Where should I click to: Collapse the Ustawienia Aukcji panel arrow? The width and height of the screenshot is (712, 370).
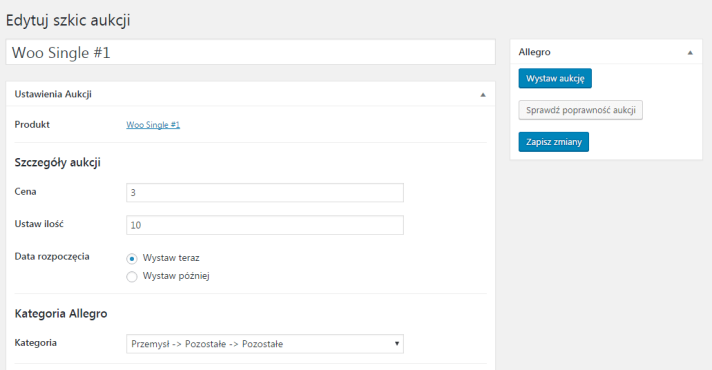(483, 94)
